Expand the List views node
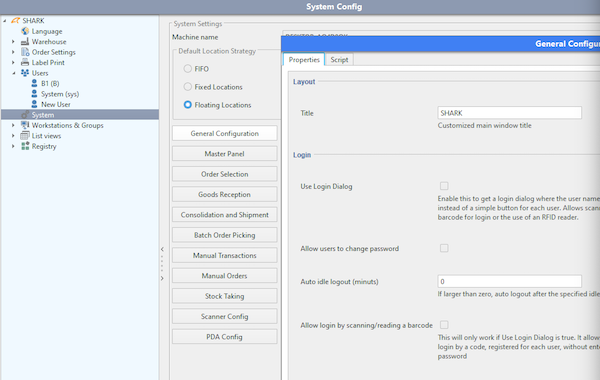Viewport: 600px width, 380px height. pos(13,135)
